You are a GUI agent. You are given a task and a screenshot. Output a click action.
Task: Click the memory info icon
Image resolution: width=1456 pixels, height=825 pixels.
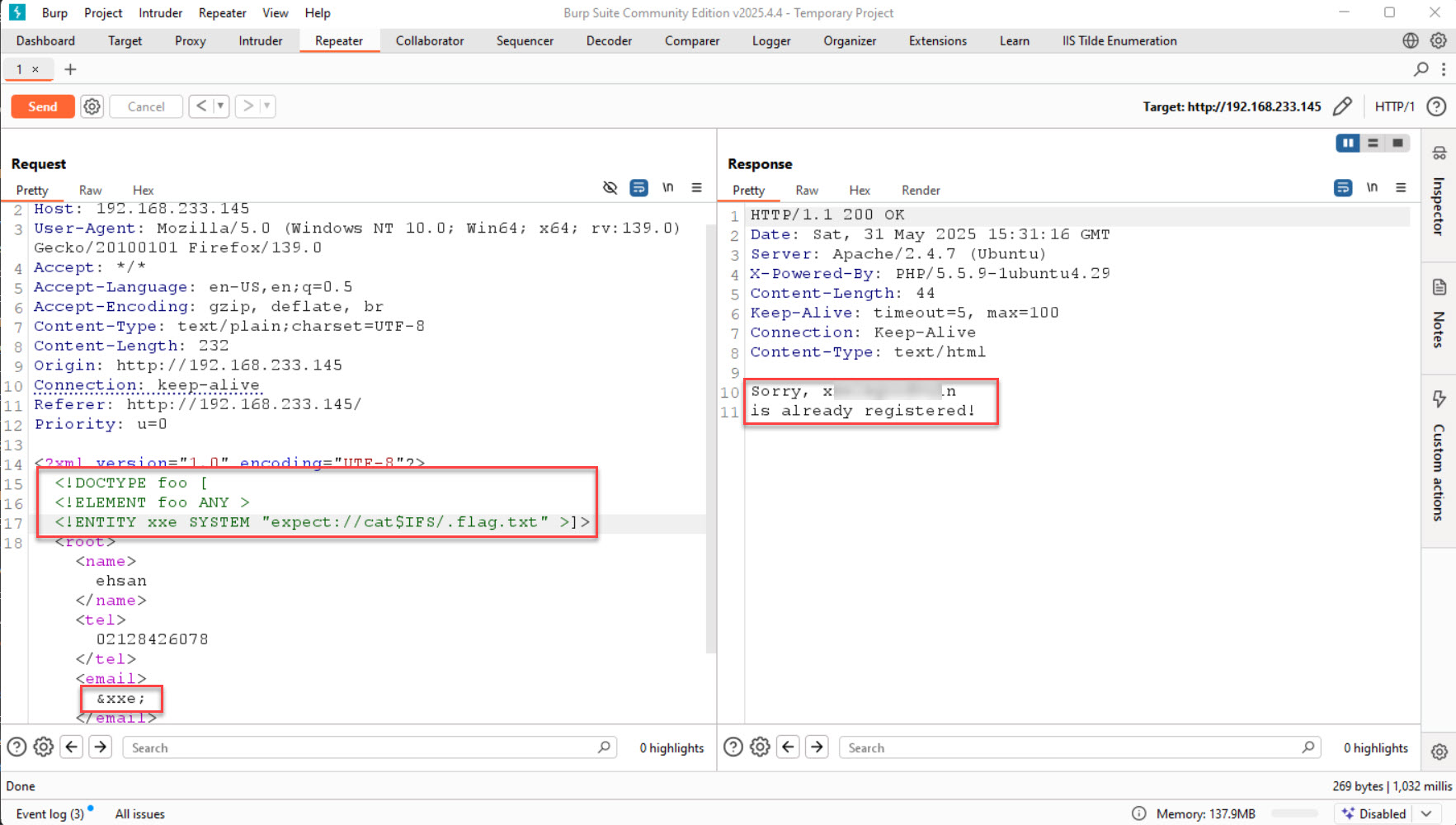1138,813
